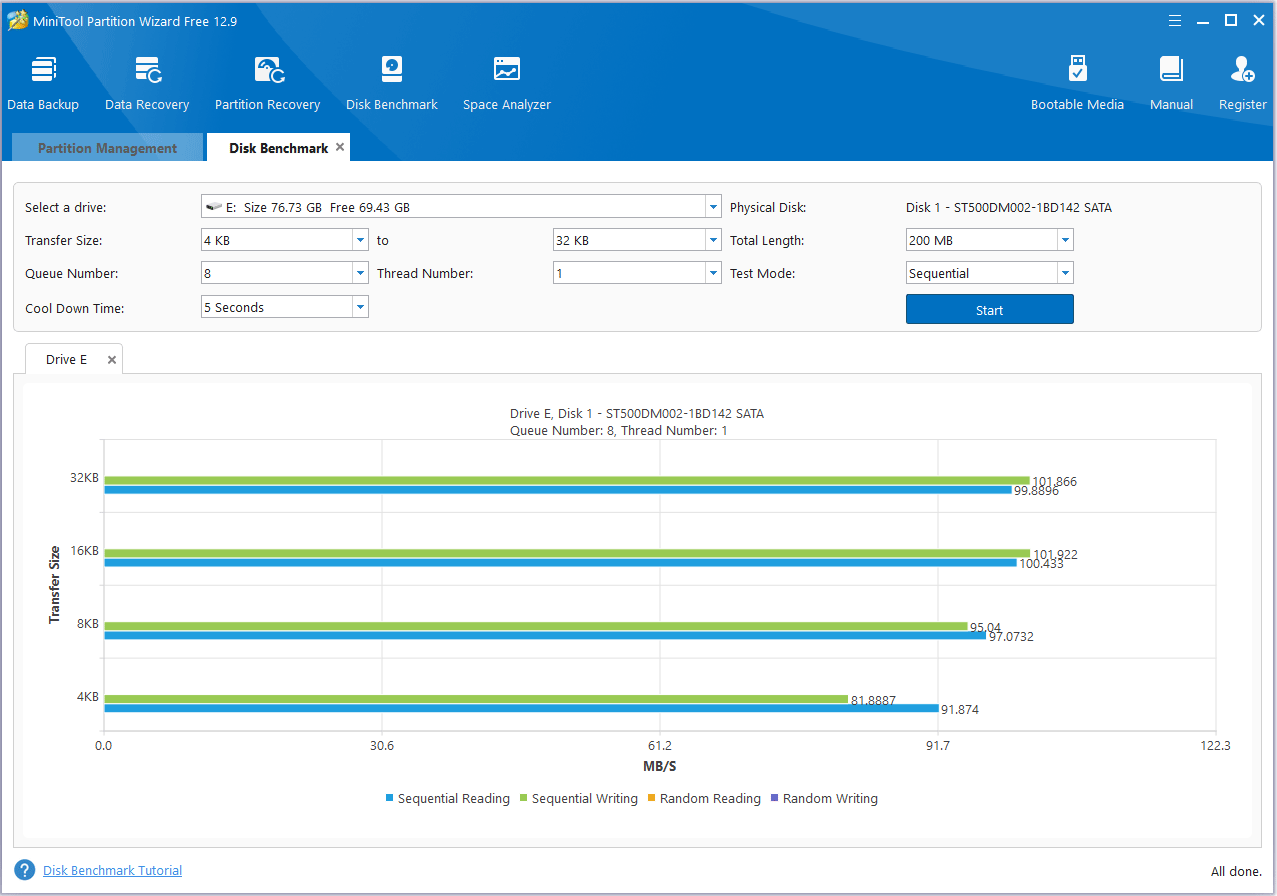The width and height of the screenshot is (1277, 896).
Task: Click the help question mark icon
Action: [x=23, y=870]
